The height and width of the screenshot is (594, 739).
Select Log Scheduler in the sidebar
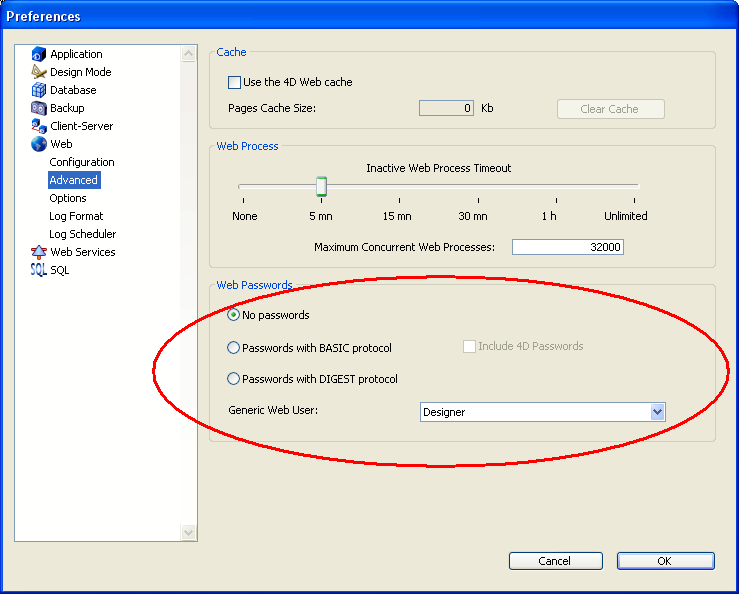point(83,234)
